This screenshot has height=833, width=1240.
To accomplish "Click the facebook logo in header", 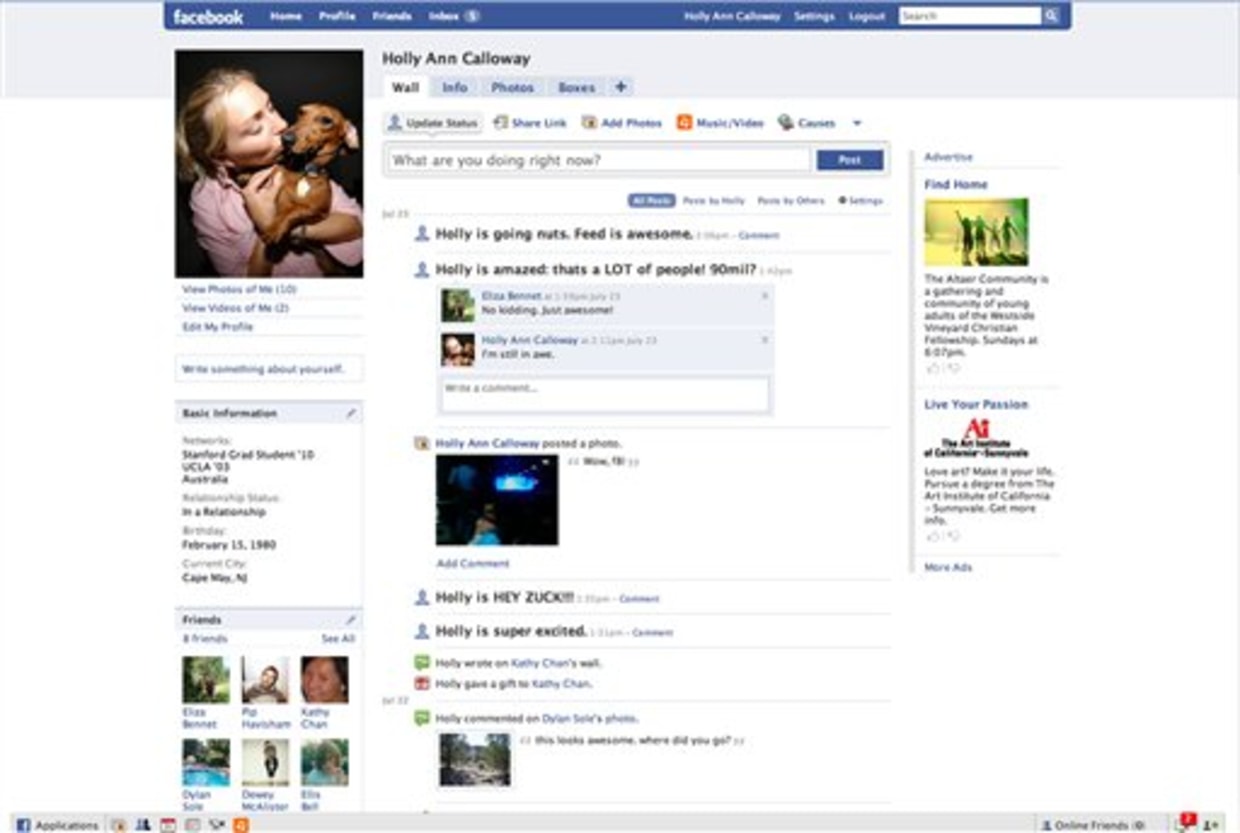I will [208, 16].
